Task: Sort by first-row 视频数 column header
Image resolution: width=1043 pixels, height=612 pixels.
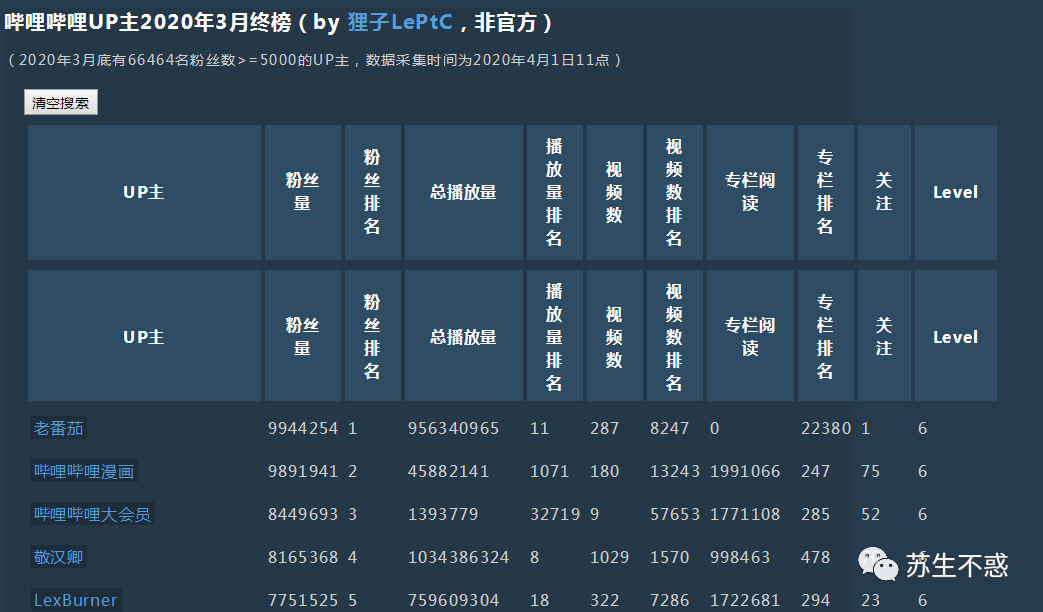Action: click(615, 192)
